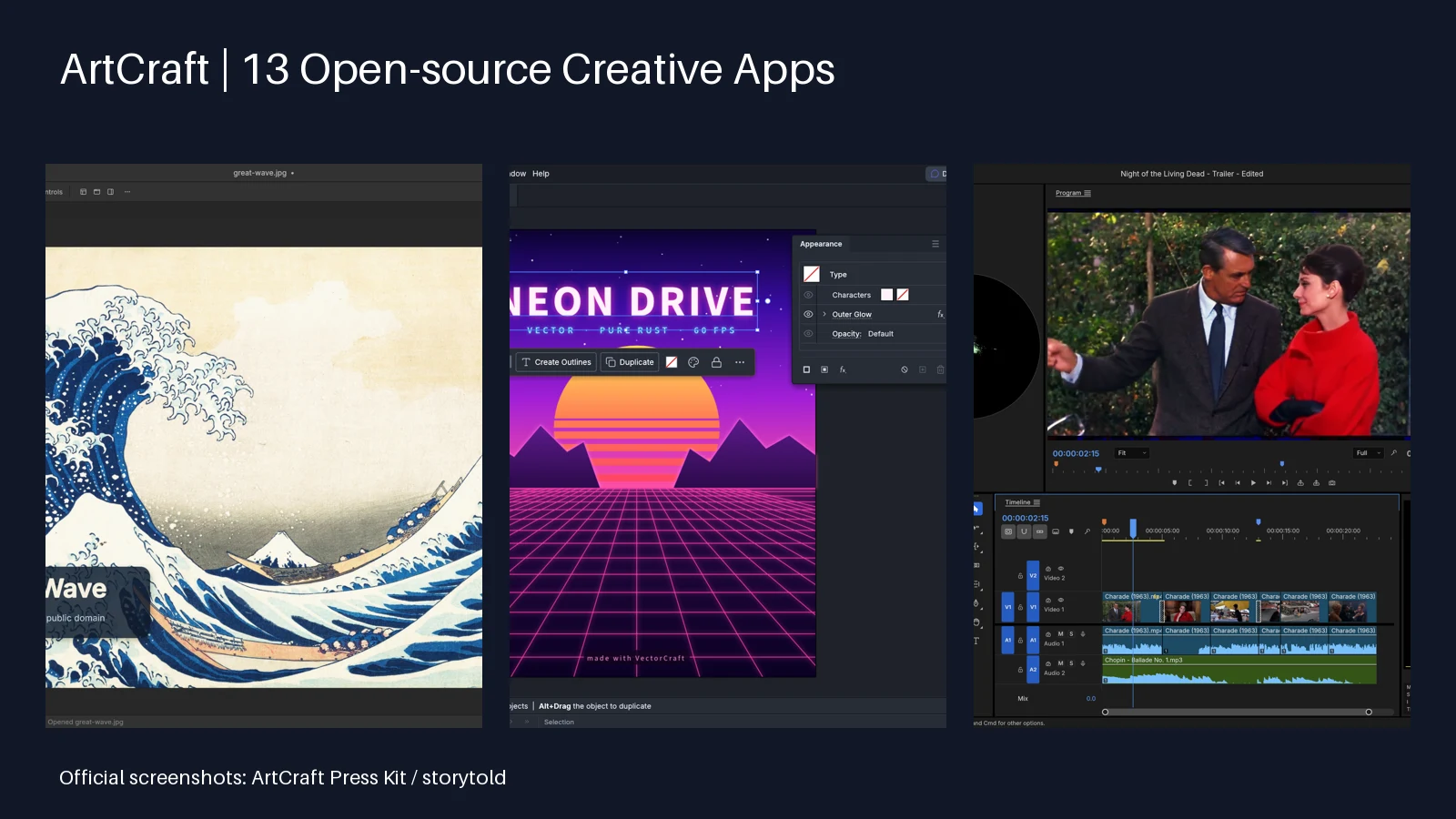Click the add marker icon in Timeline panel
The image size is (1456, 819).
coord(1071,531)
